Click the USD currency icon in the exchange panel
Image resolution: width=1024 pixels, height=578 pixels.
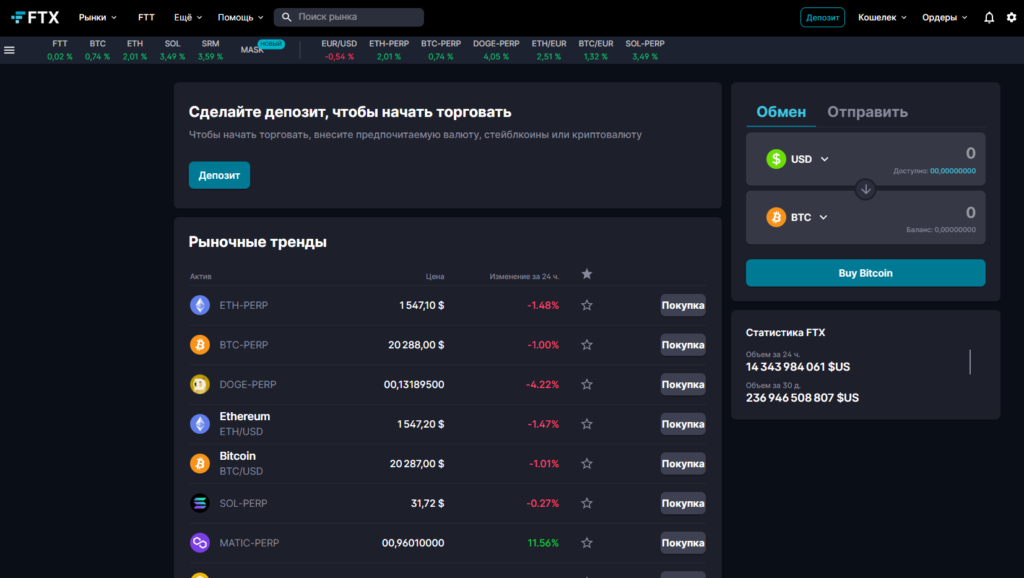(x=774, y=158)
